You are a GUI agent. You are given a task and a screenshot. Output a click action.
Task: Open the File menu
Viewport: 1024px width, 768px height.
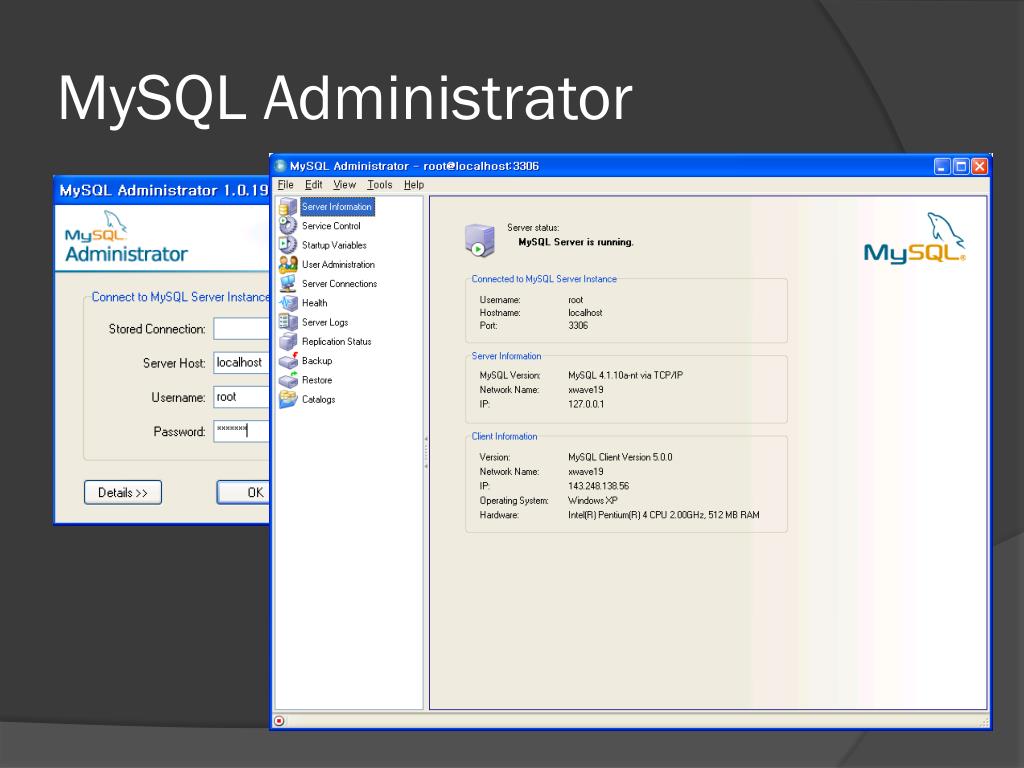point(285,185)
